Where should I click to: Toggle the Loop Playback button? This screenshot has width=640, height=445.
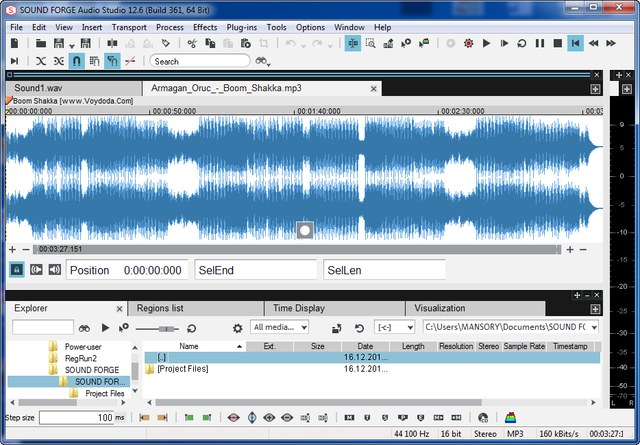pyautogui.click(x=521, y=44)
